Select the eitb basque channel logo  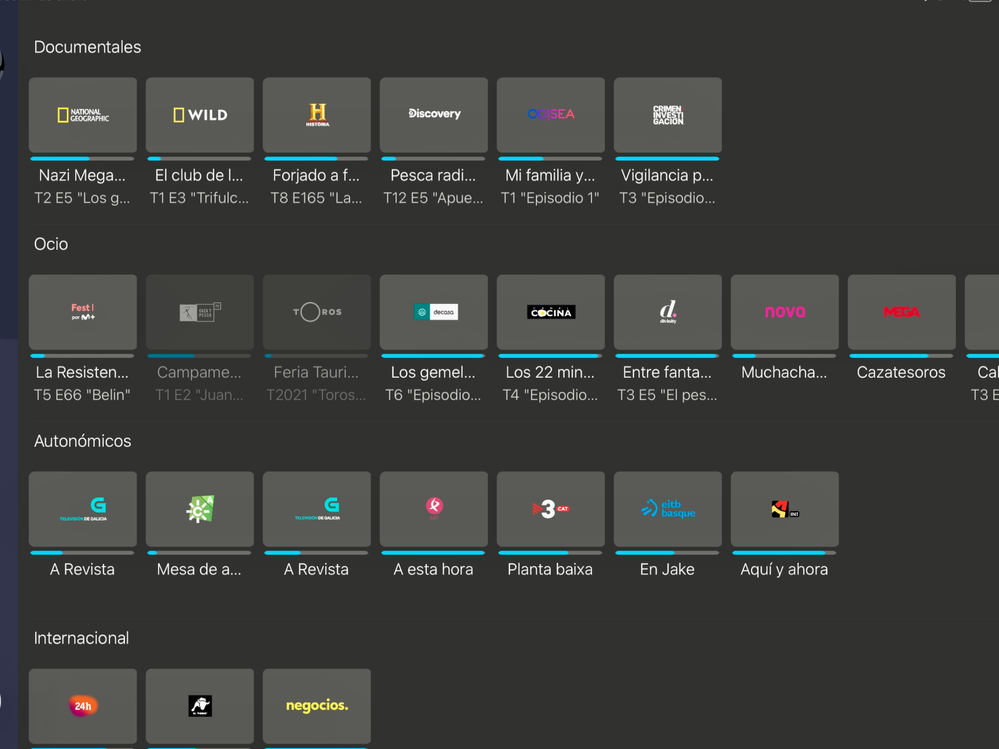(667, 508)
